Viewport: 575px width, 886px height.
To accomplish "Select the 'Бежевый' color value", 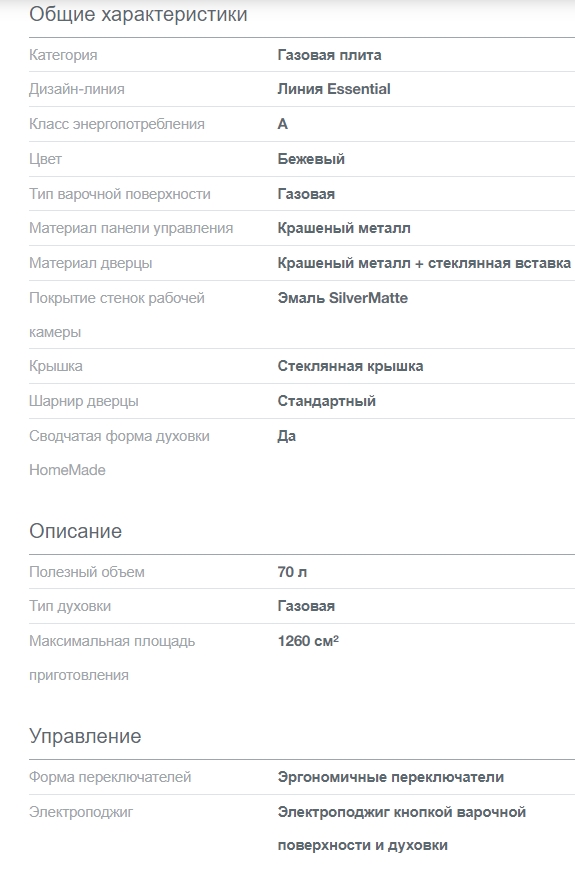I will 311,159.
